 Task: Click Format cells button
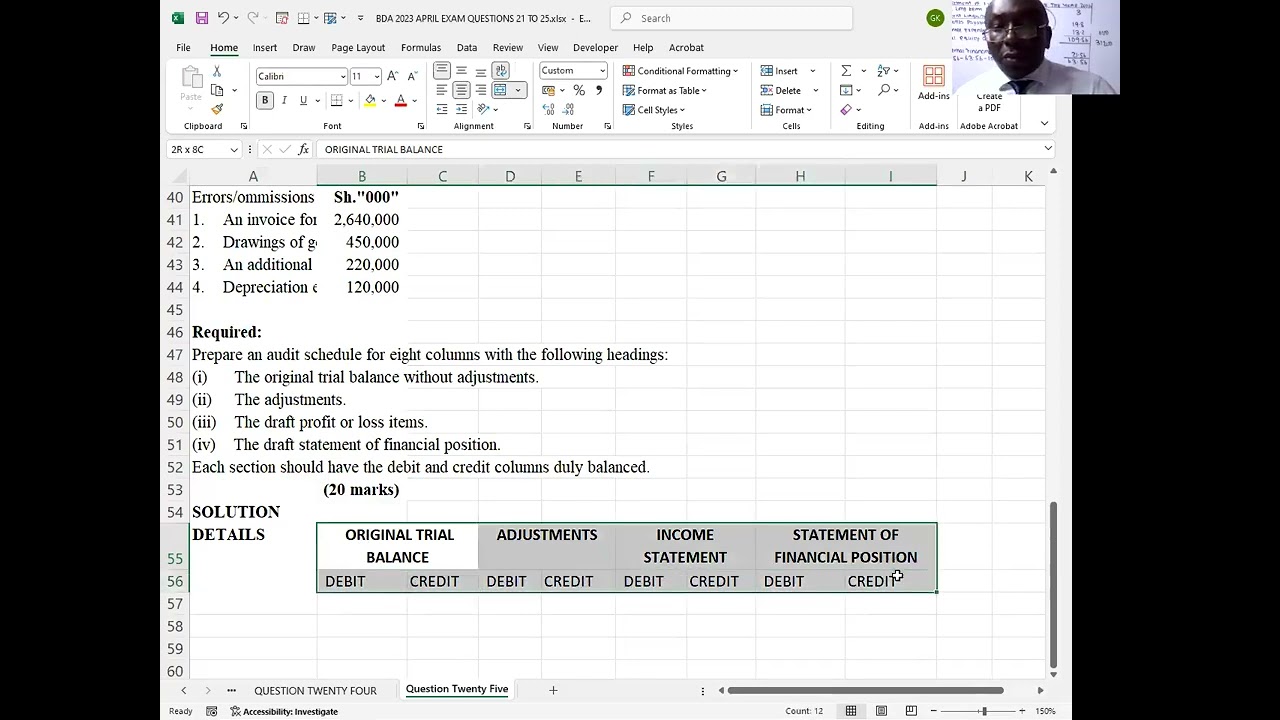click(x=788, y=110)
